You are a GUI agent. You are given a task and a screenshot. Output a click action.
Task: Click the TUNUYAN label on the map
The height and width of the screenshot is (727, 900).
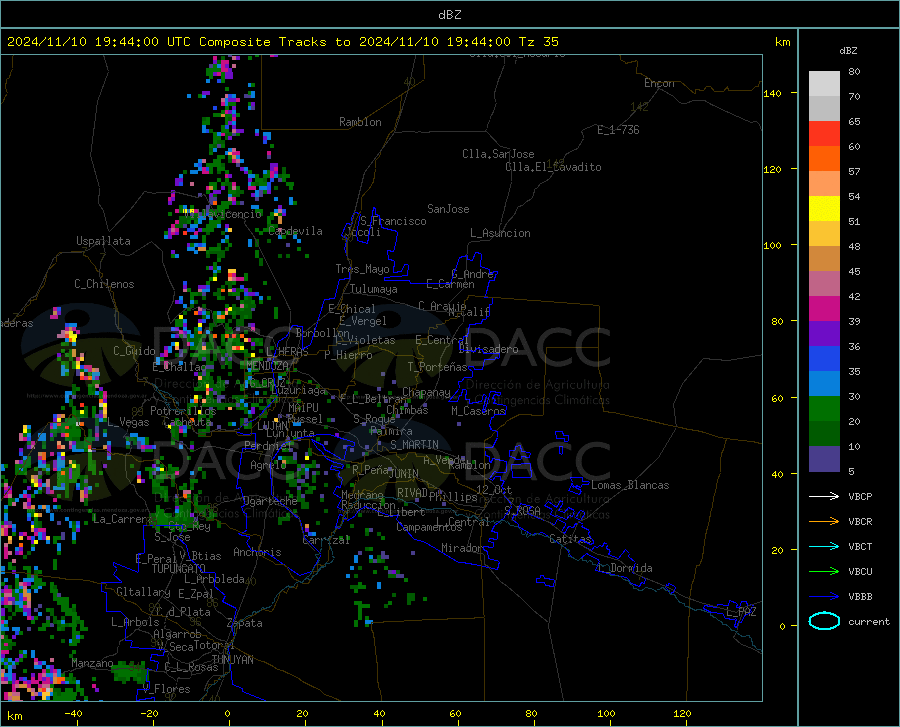pos(232,660)
